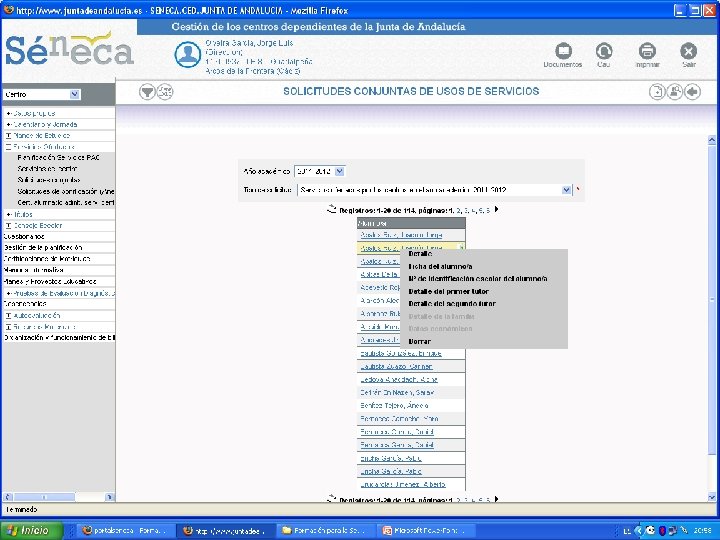Viewport: 720px width, 540px height.
Task: Go to page 3 in top pagination
Action: coord(466,210)
